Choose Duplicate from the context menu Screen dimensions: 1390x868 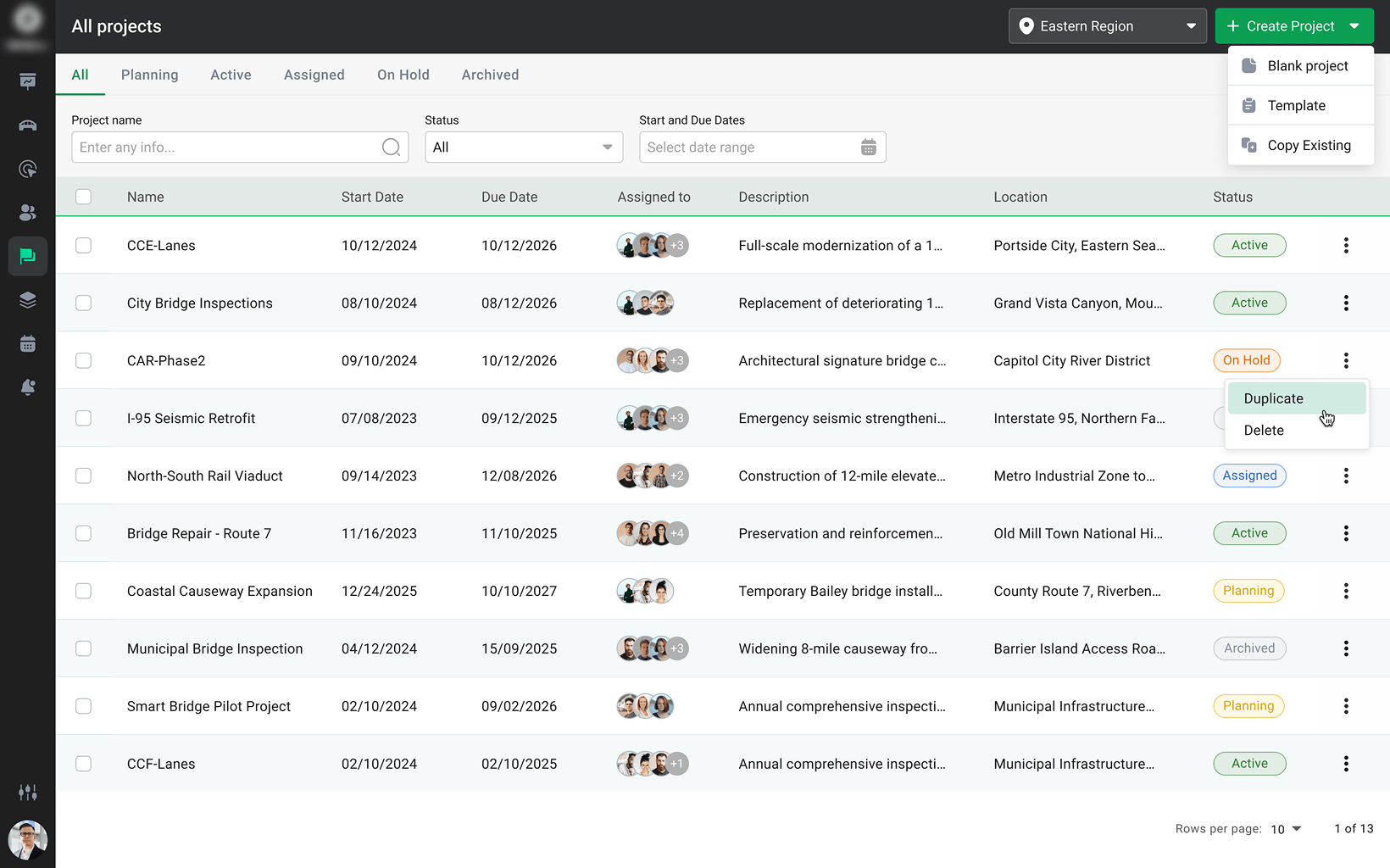1273,398
